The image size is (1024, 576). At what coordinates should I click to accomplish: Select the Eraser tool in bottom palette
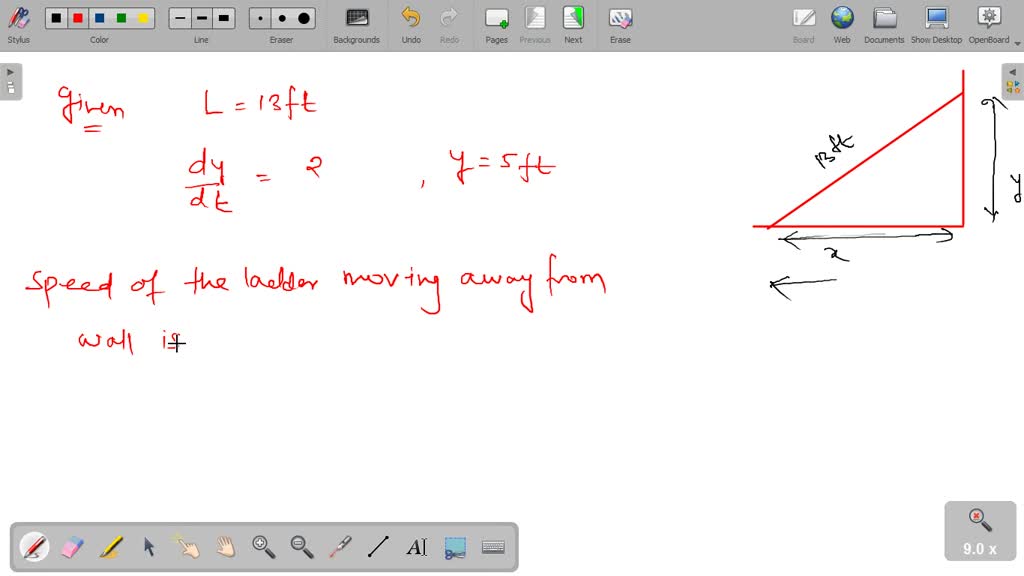click(73, 547)
